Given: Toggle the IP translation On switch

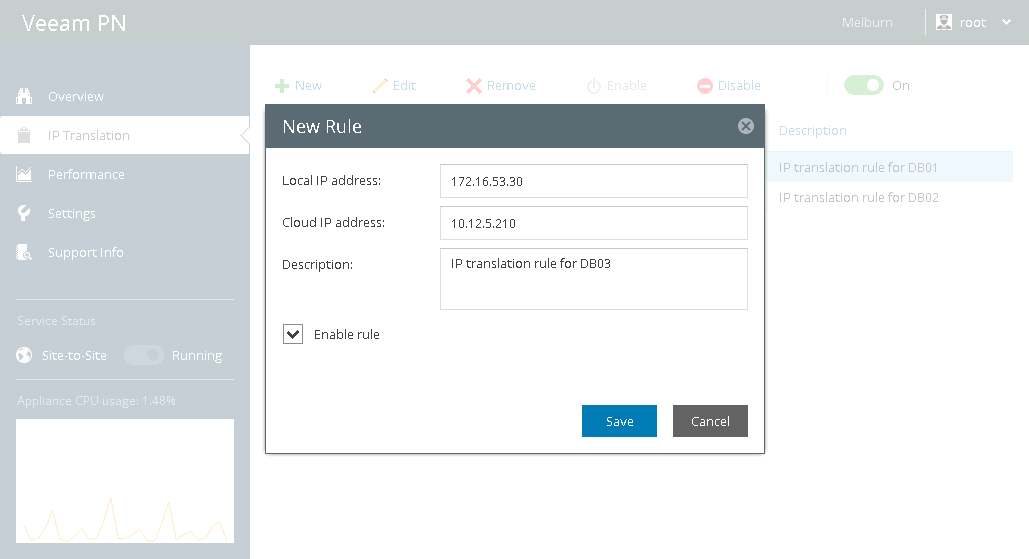Looking at the screenshot, I should [863, 85].
